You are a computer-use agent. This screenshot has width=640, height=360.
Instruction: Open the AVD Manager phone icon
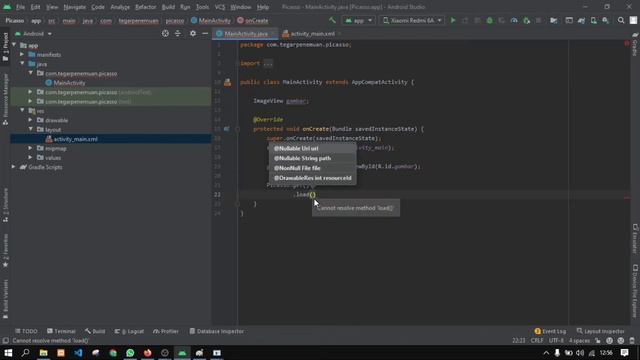pos(593,20)
